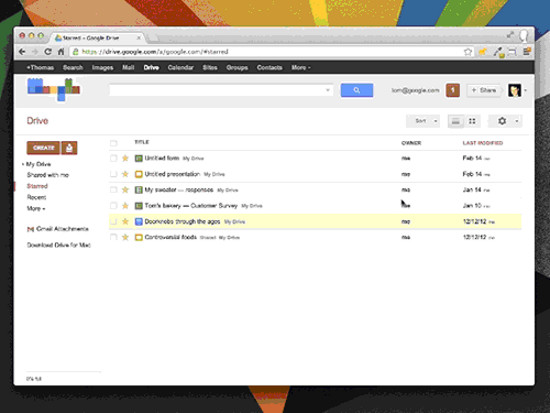Image resolution: width=550 pixels, height=413 pixels.
Task: Open Calendar in the top bar
Action: (x=180, y=67)
